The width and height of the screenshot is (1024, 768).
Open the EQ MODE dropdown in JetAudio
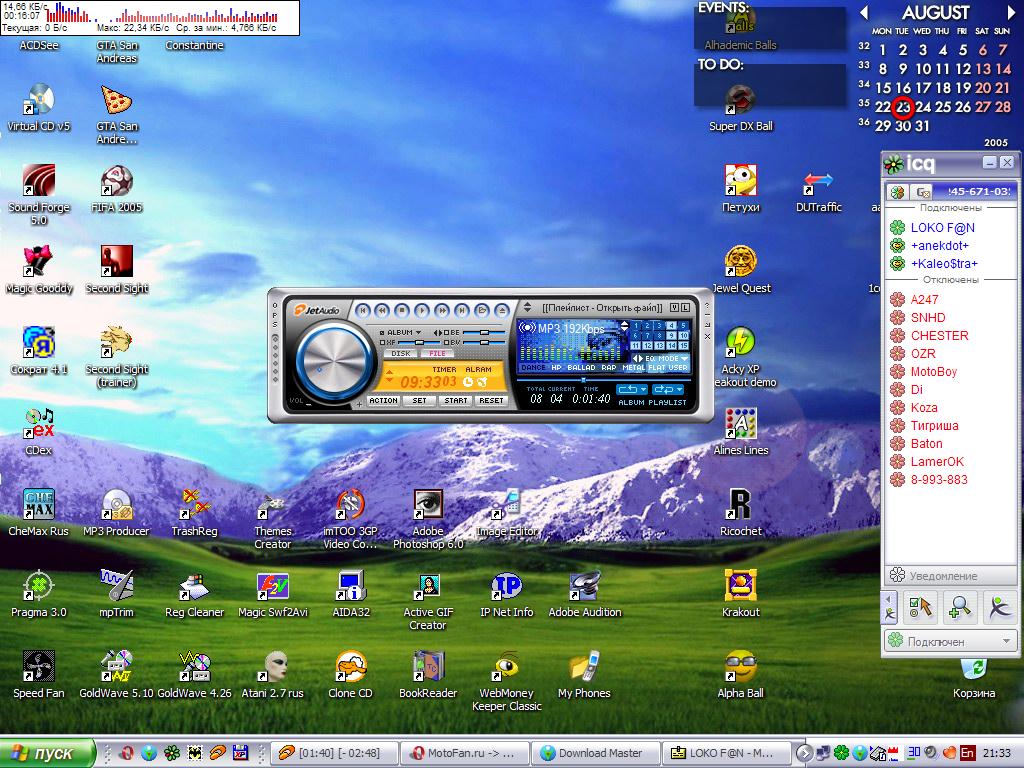[x=684, y=359]
